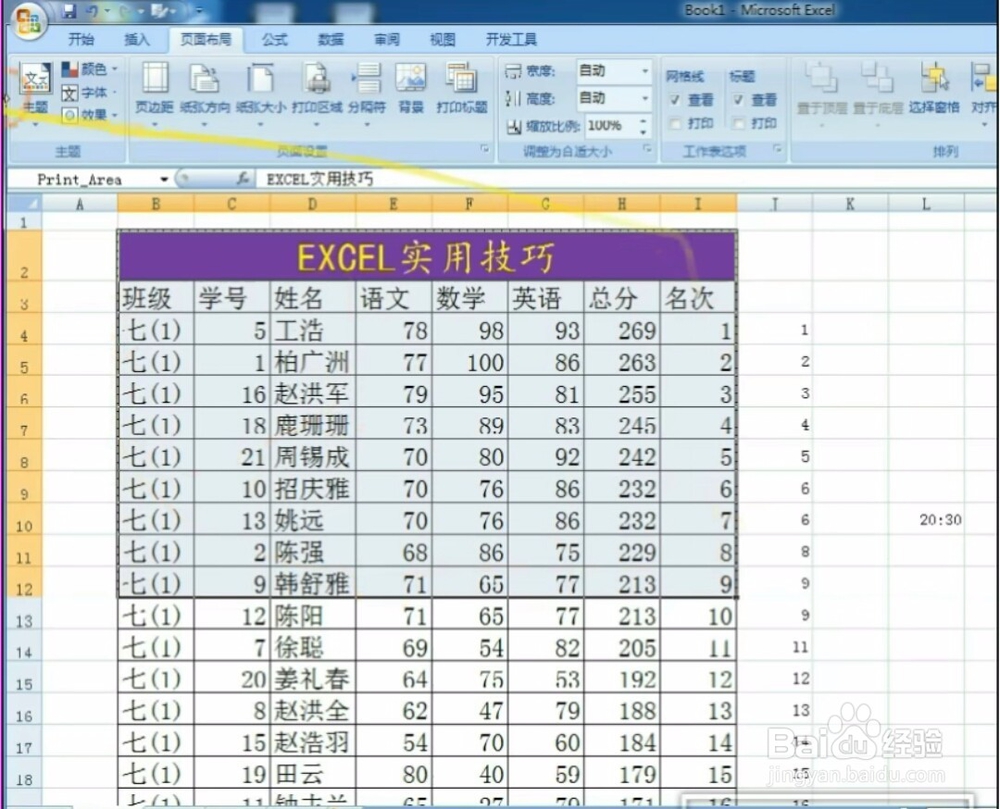Click the insert function fx icon
Viewport: 1000px width, 809px height.
[242, 179]
